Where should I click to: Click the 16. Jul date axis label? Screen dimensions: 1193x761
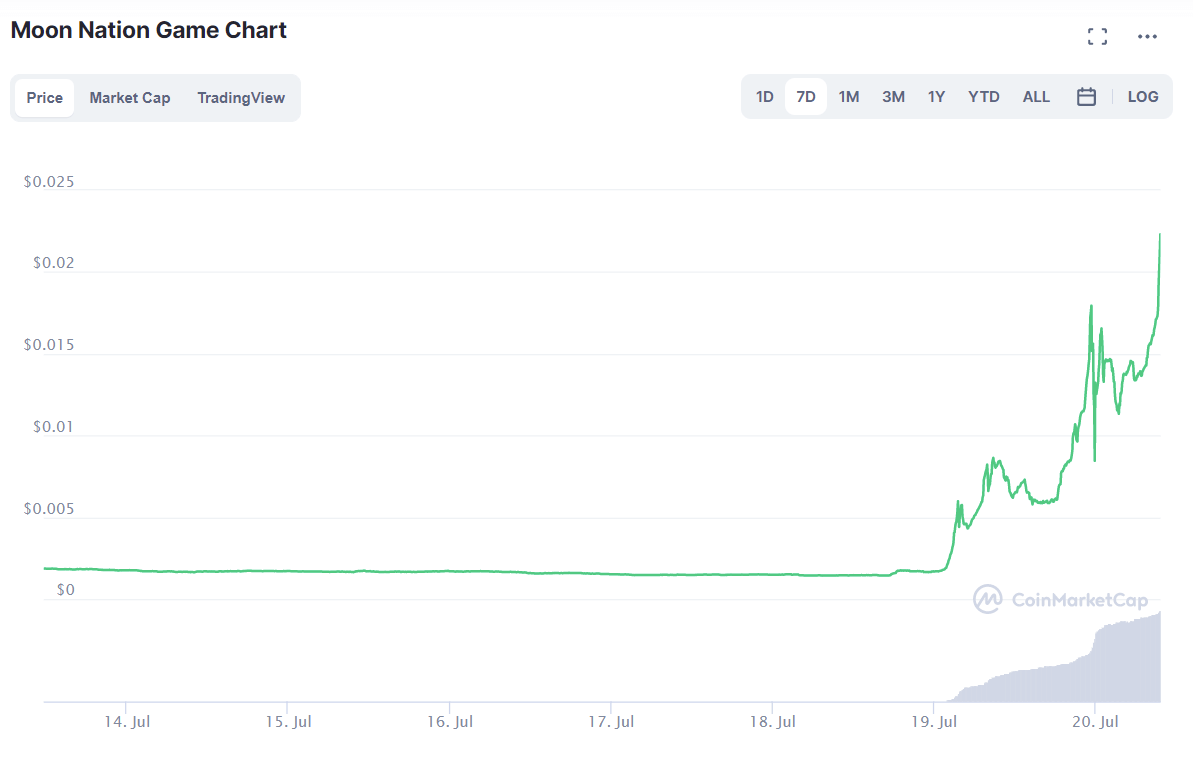(449, 721)
